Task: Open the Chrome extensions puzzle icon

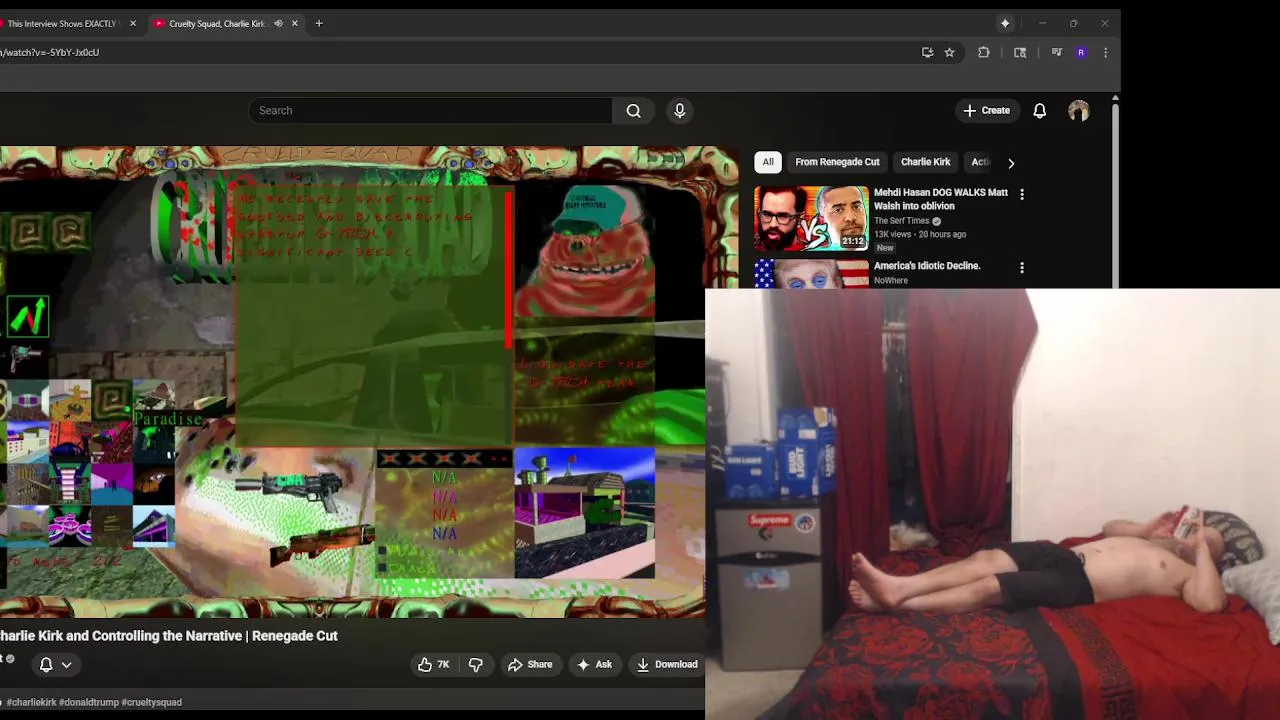Action: [x=984, y=52]
